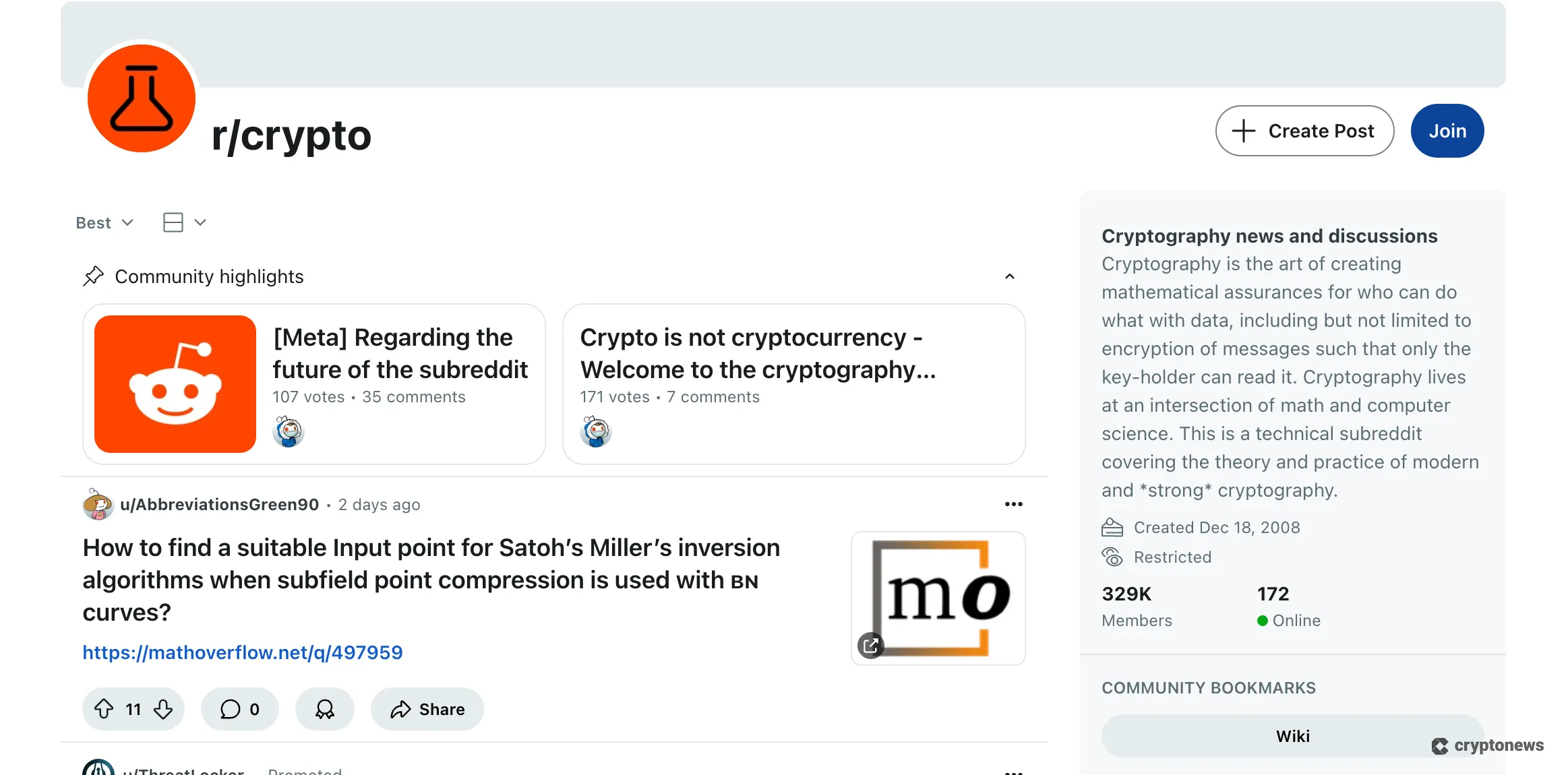
Task: Join the r/crypto community
Action: pos(1447,131)
